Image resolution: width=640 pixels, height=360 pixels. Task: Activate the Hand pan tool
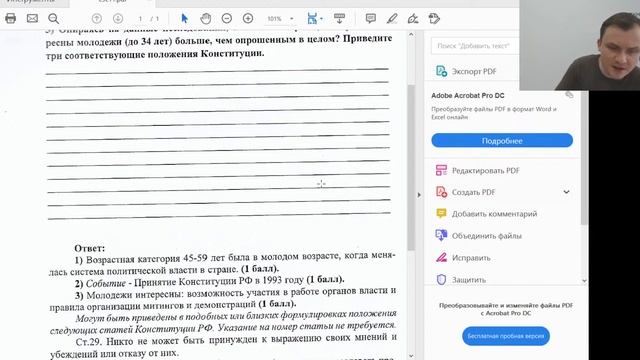point(206,18)
